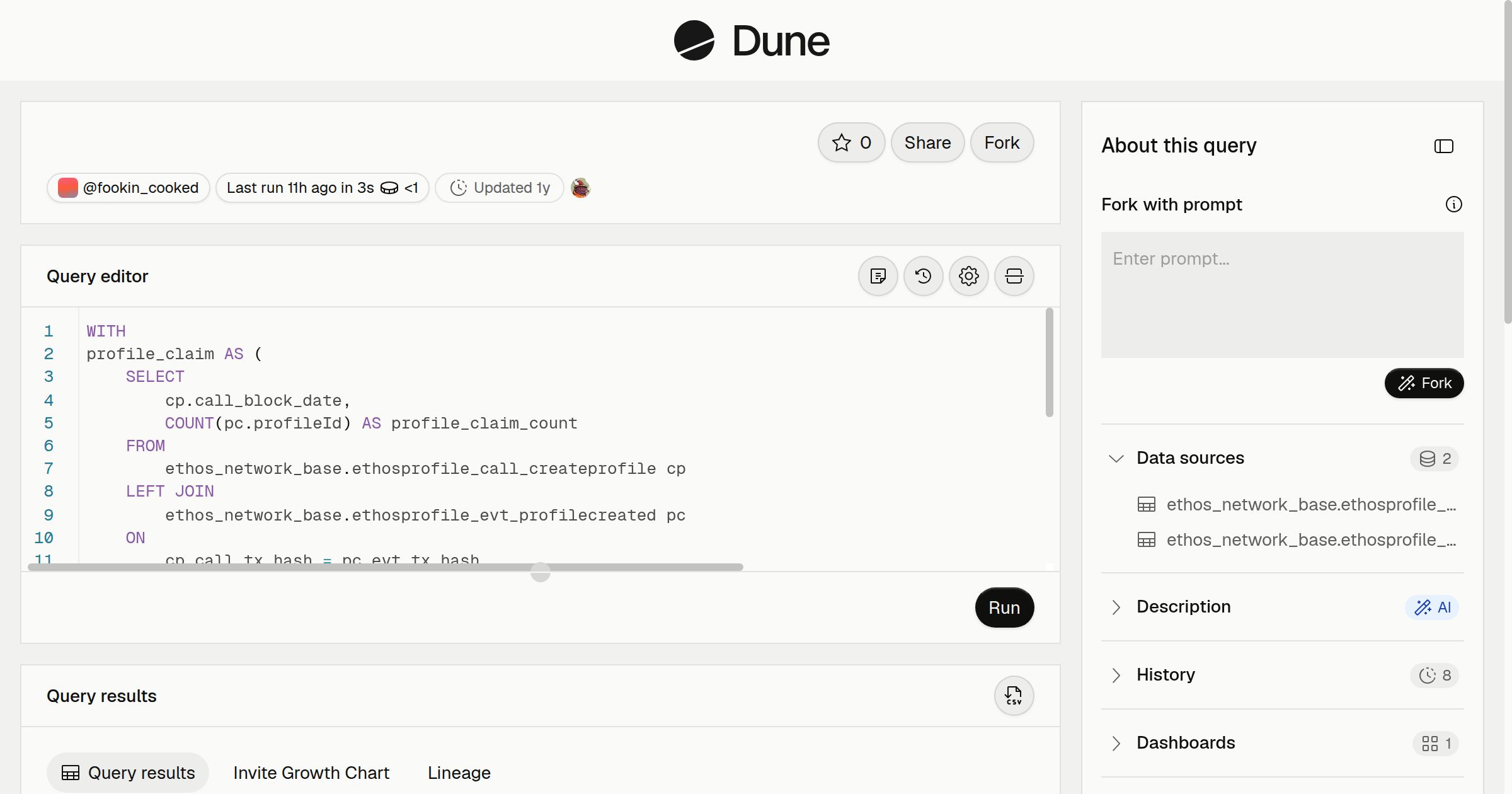Image resolution: width=1512 pixels, height=794 pixels.
Task: Toggle the editor layout view icon
Action: coord(1014,276)
